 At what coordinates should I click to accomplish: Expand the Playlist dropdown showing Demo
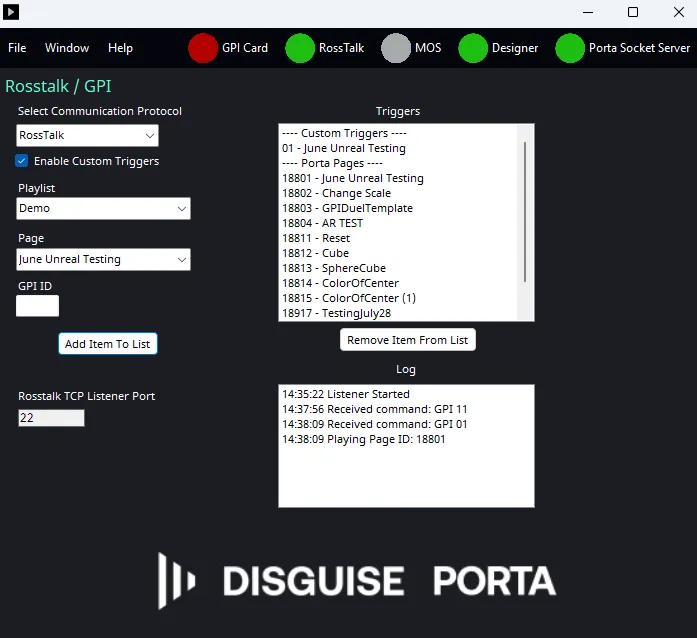pyautogui.click(x=103, y=209)
